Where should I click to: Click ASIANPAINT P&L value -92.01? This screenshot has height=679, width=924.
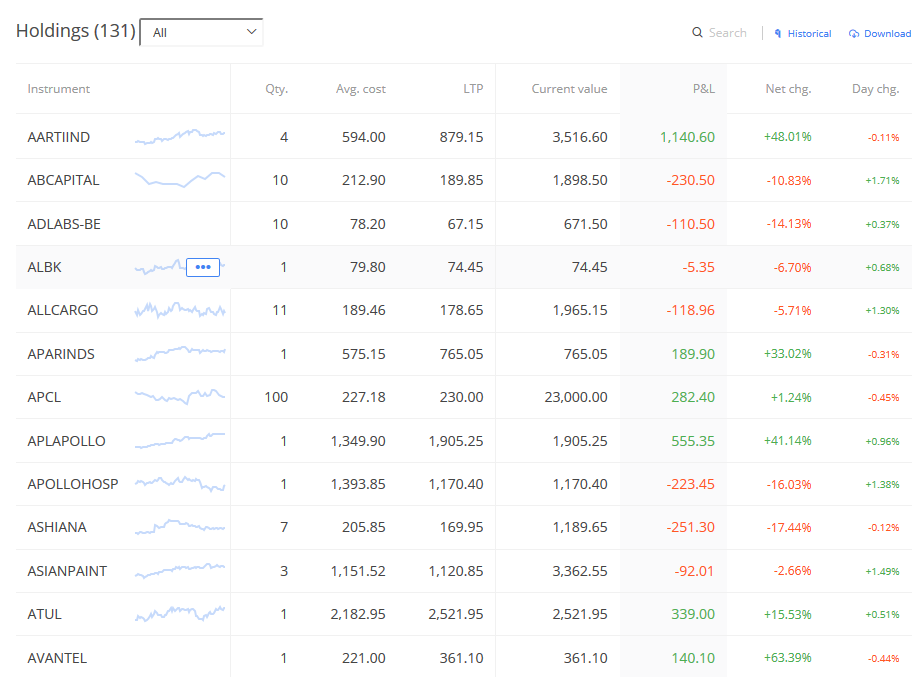(x=694, y=571)
